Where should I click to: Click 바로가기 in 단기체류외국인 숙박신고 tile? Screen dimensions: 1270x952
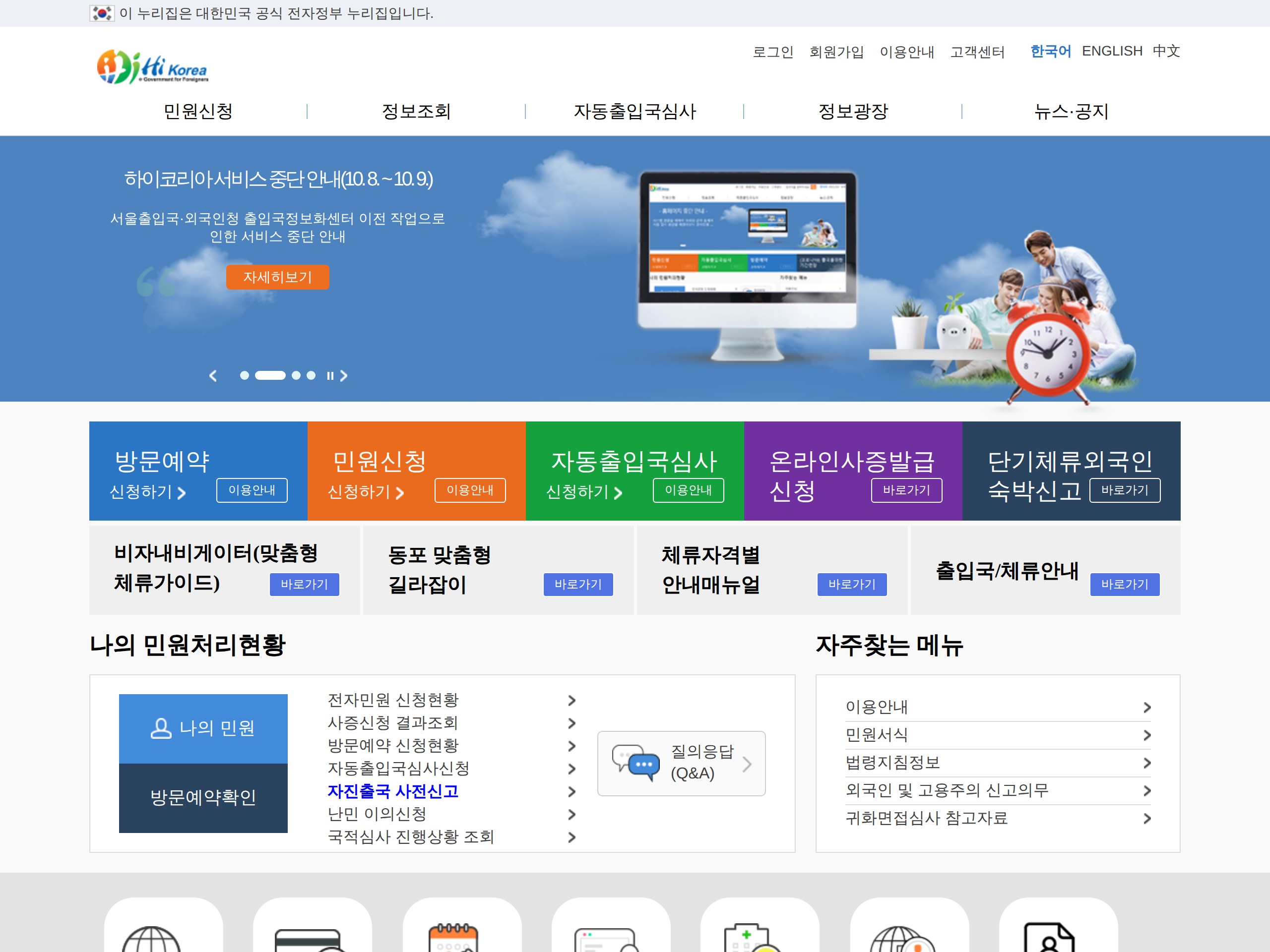[x=1125, y=490]
